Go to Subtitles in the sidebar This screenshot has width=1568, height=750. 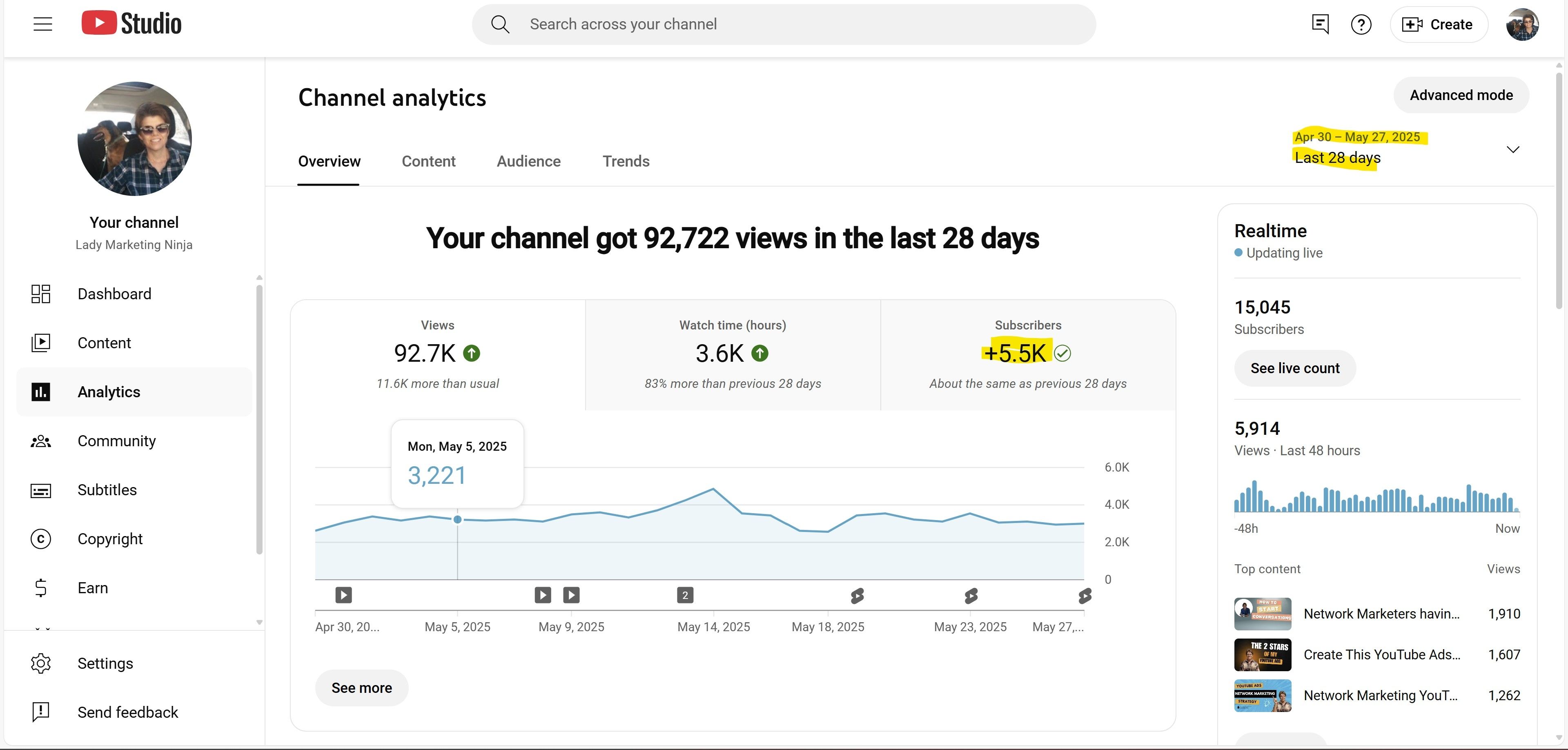coord(107,490)
